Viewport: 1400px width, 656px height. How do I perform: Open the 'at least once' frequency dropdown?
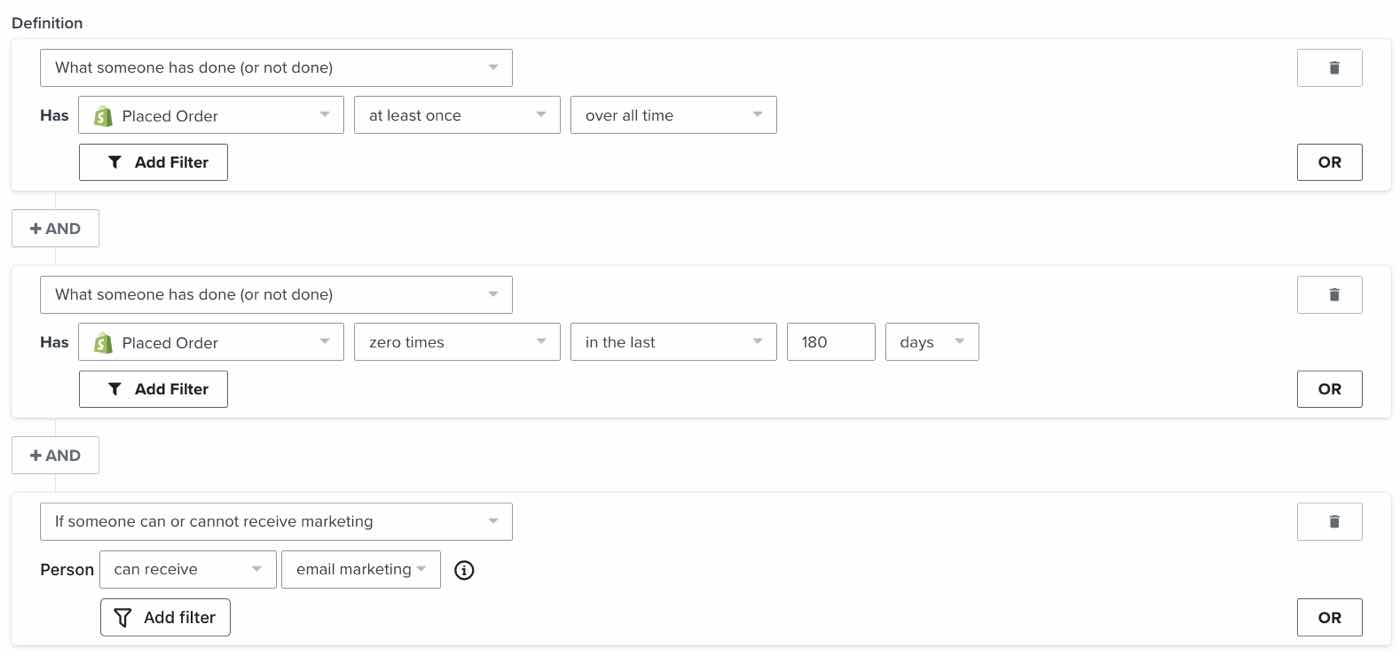point(457,116)
